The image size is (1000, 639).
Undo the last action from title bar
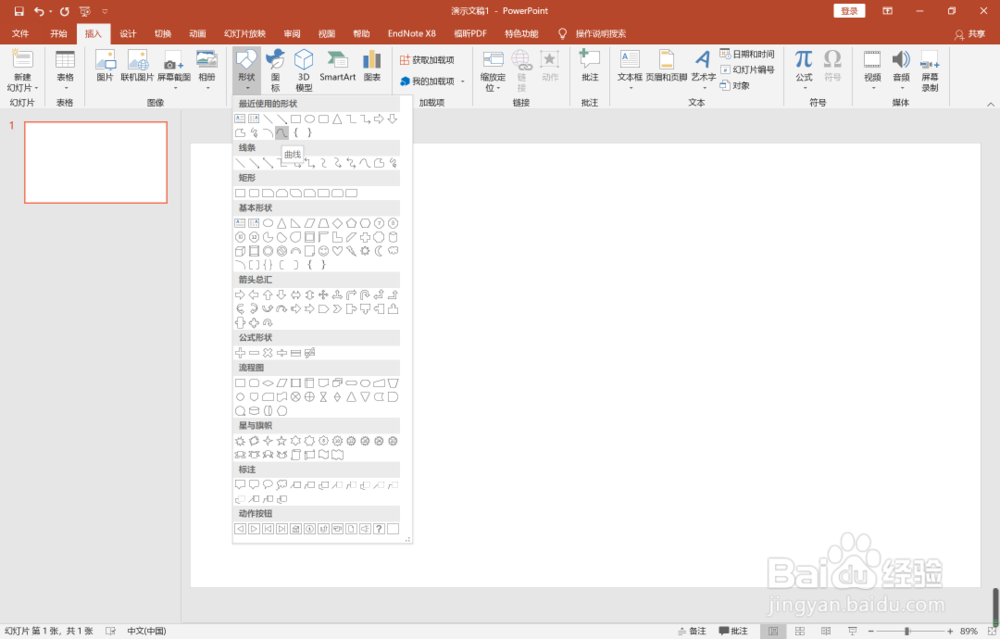click(39, 11)
